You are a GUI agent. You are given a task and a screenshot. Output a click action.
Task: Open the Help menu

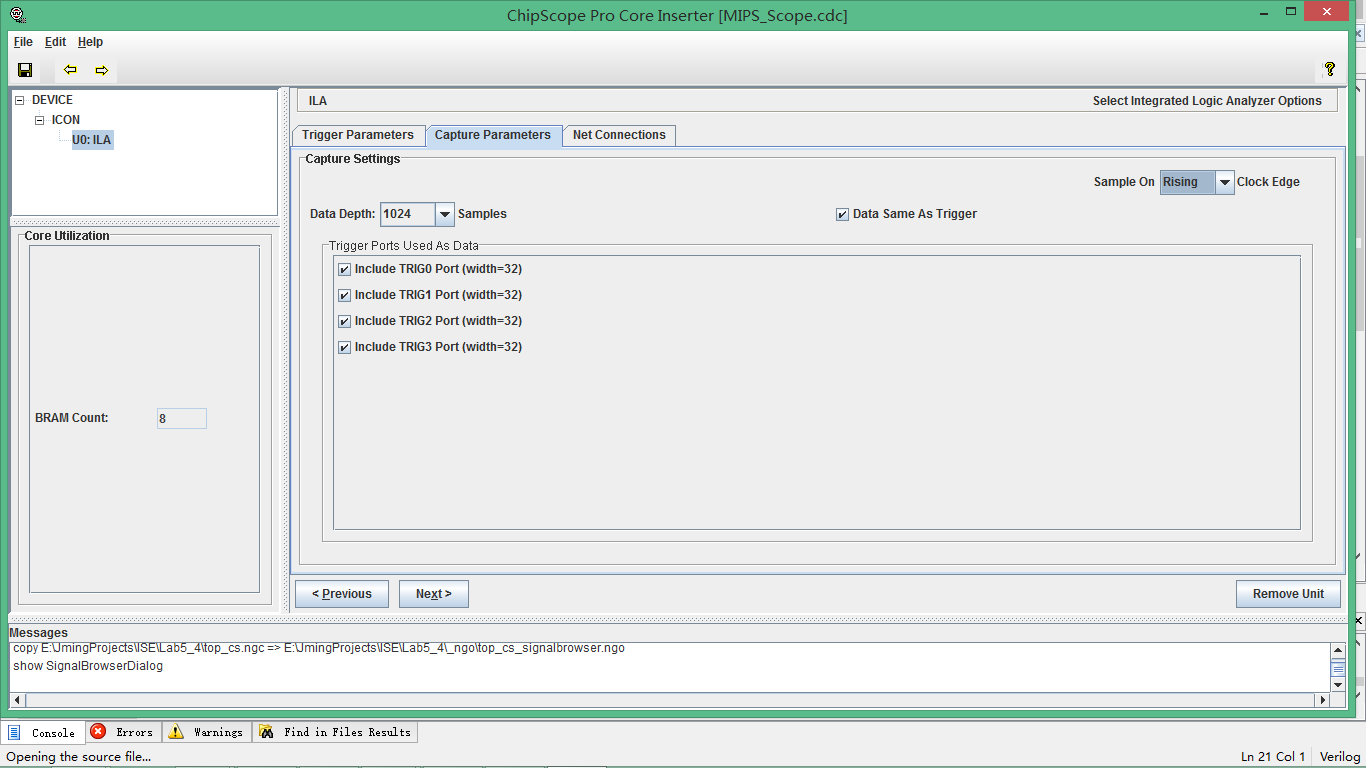click(90, 42)
